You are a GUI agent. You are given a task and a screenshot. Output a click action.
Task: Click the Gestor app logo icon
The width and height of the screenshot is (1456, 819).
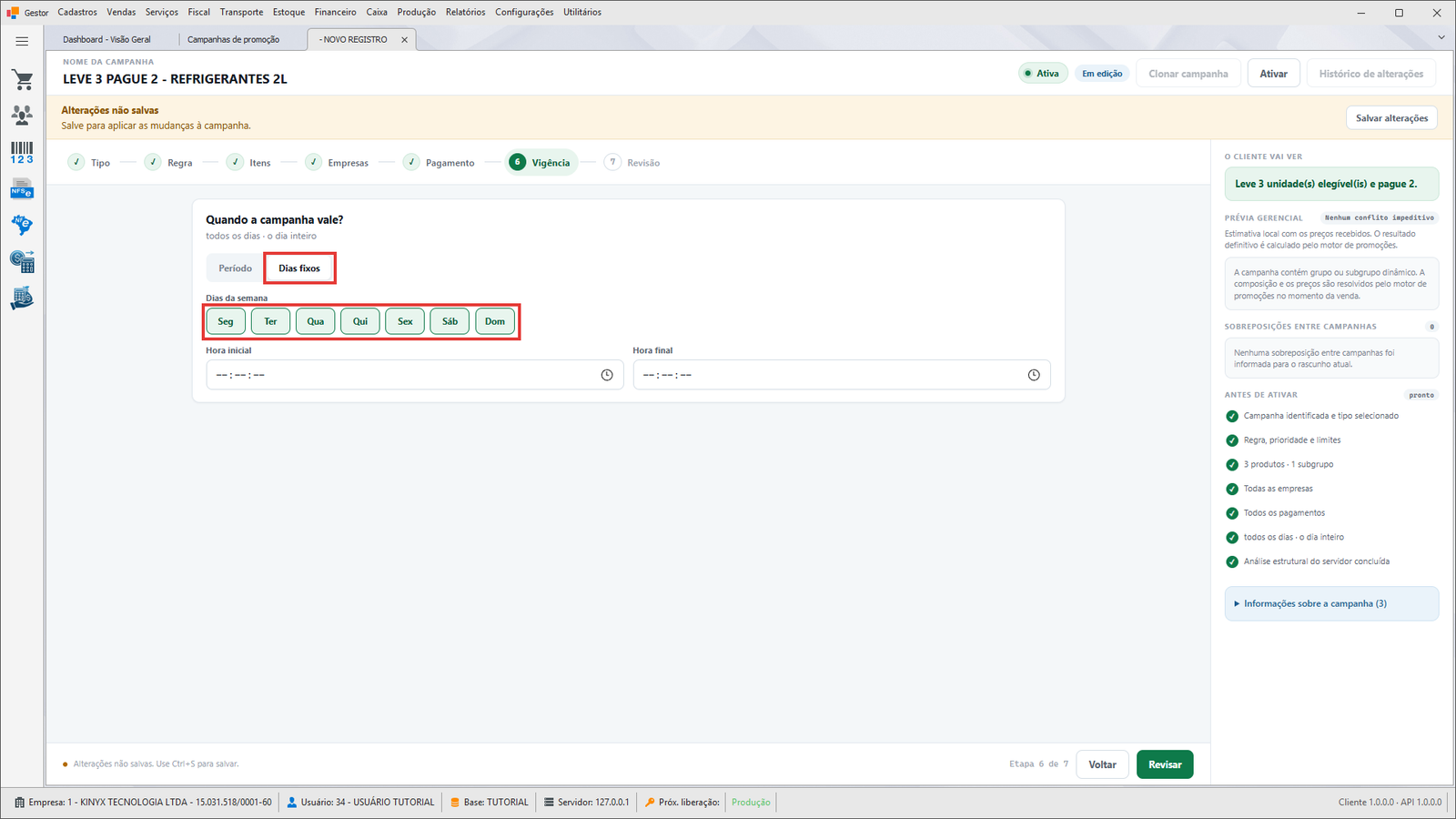coord(13,13)
